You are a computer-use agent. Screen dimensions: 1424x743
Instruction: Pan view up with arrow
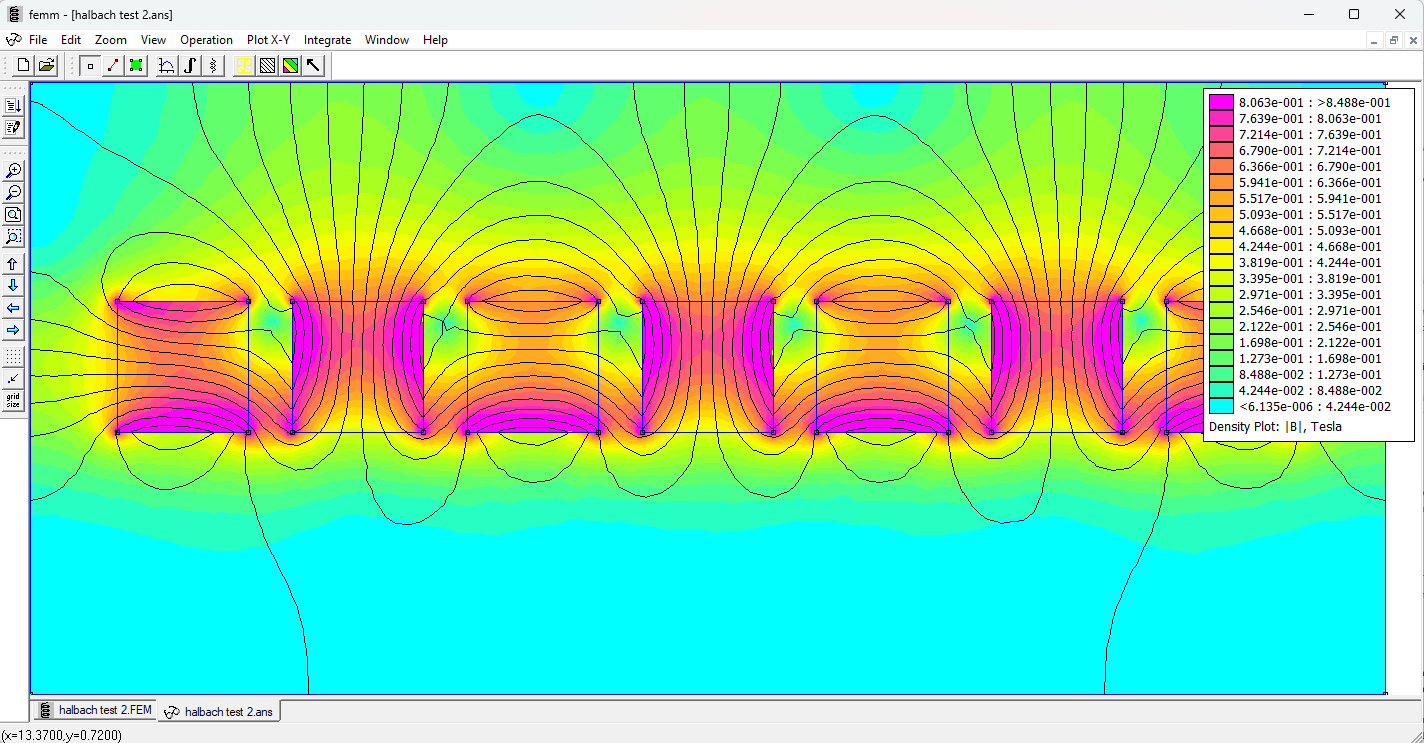(13, 264)
